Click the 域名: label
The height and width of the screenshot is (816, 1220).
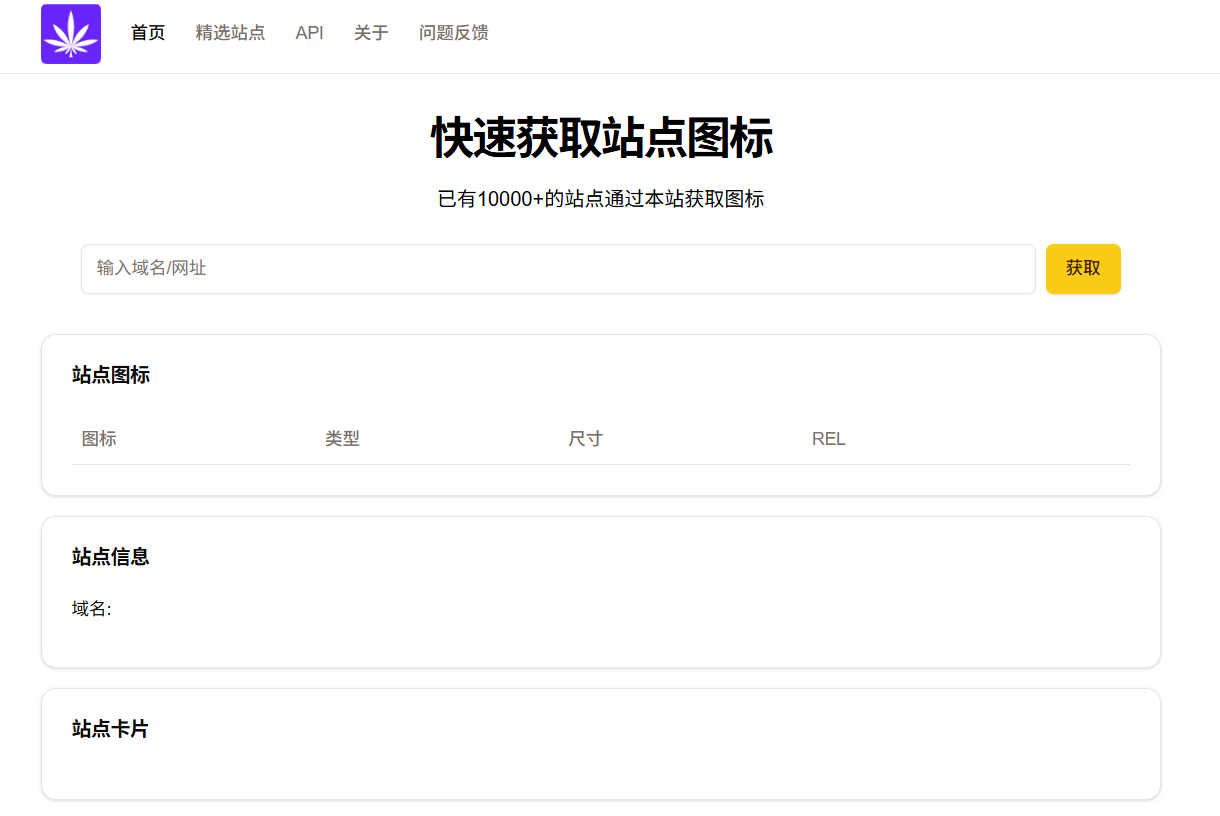[x=92, y=609]
